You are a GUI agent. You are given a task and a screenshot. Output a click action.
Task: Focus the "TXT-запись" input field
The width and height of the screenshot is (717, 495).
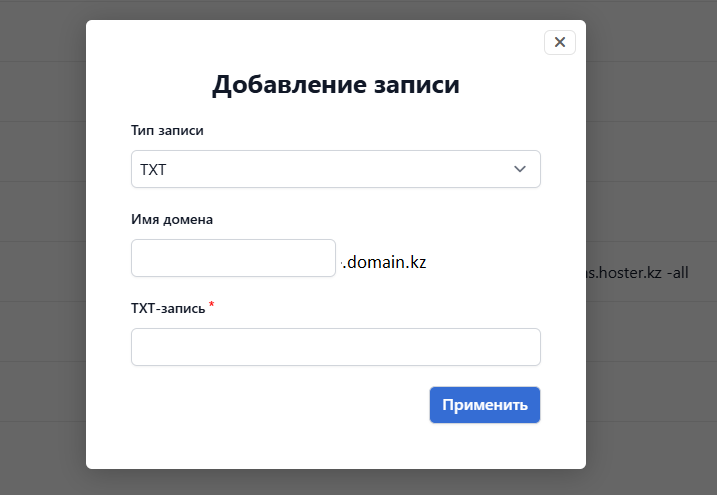click(x=335, y=347)
